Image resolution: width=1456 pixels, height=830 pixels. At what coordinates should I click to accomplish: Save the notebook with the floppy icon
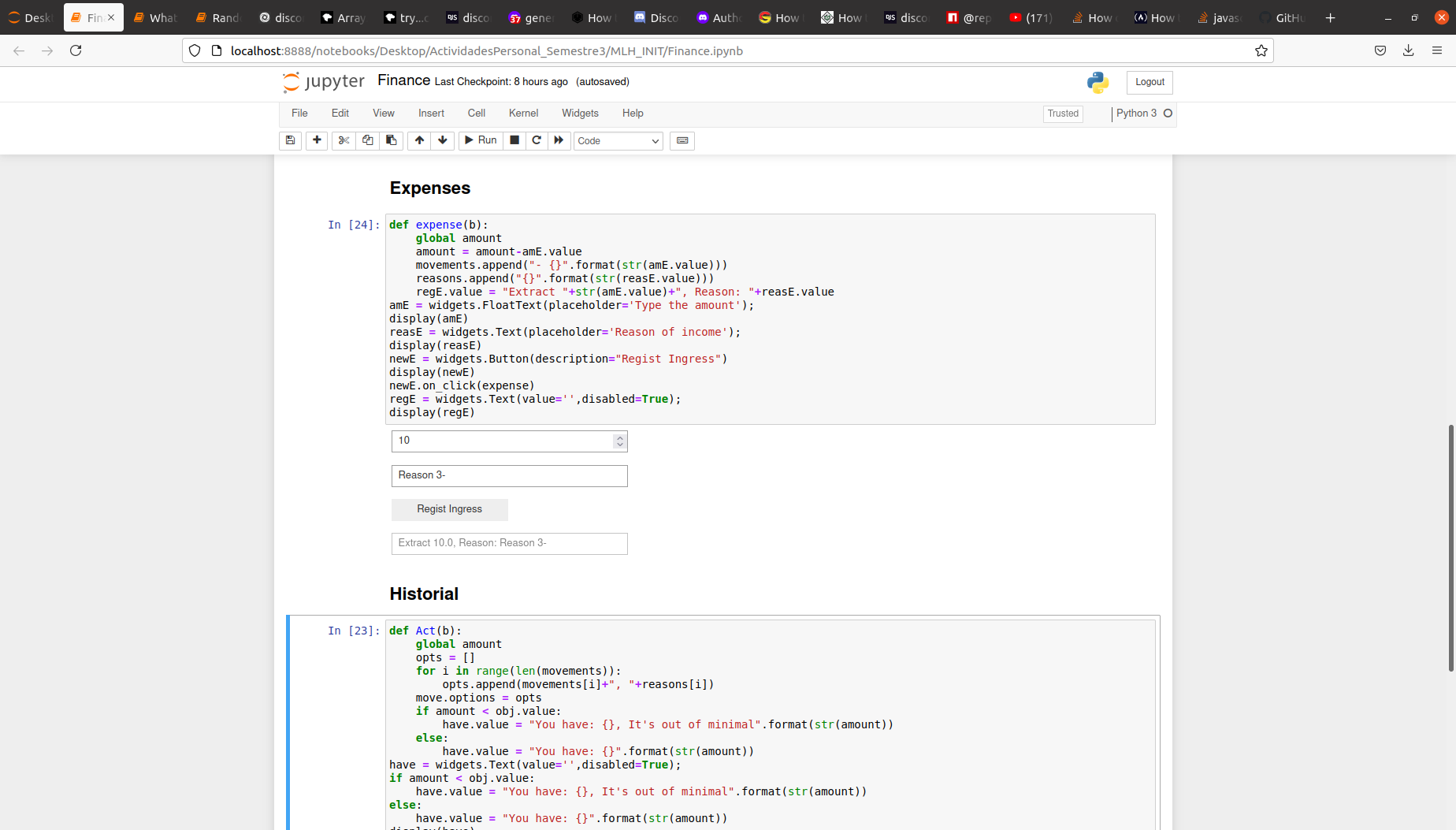(290, 140)
